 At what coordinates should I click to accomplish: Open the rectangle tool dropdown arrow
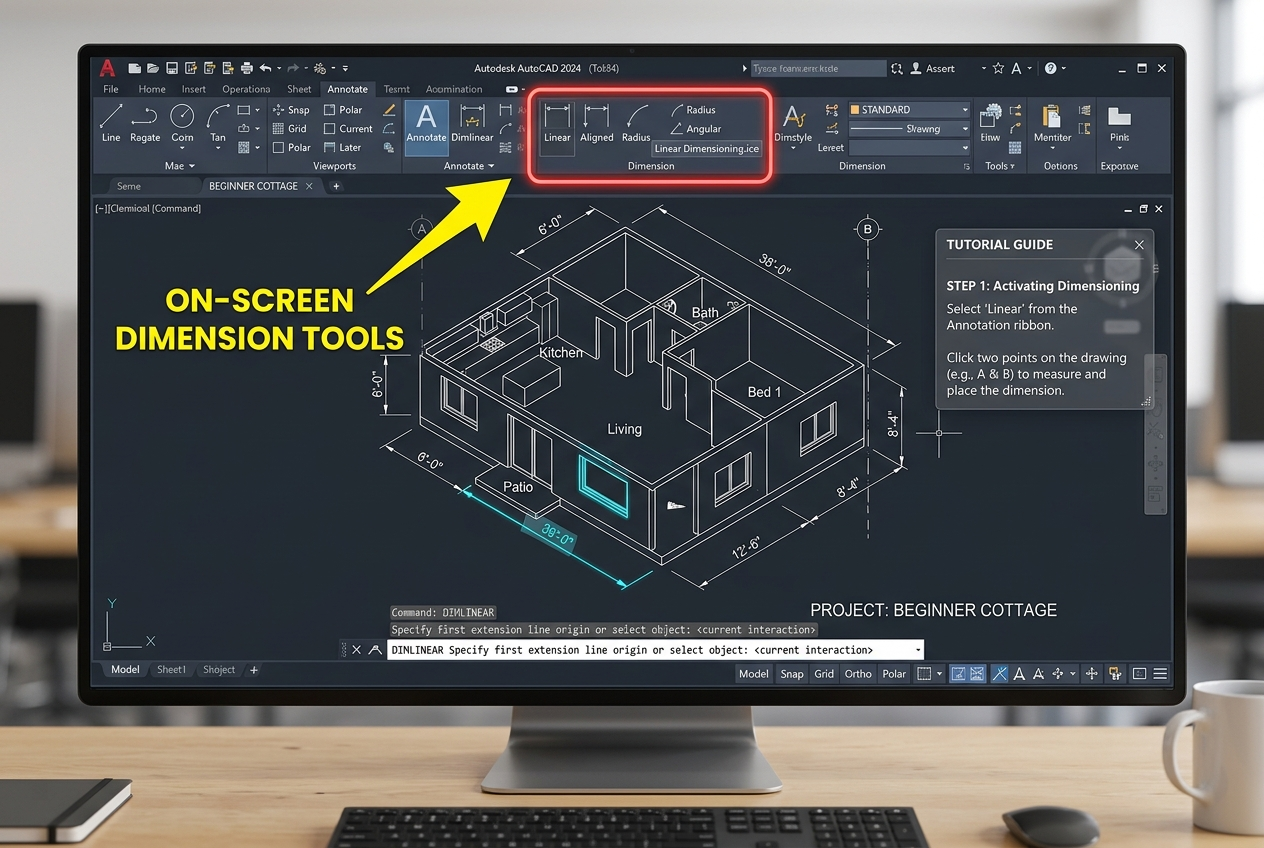[x=257, y=110]
